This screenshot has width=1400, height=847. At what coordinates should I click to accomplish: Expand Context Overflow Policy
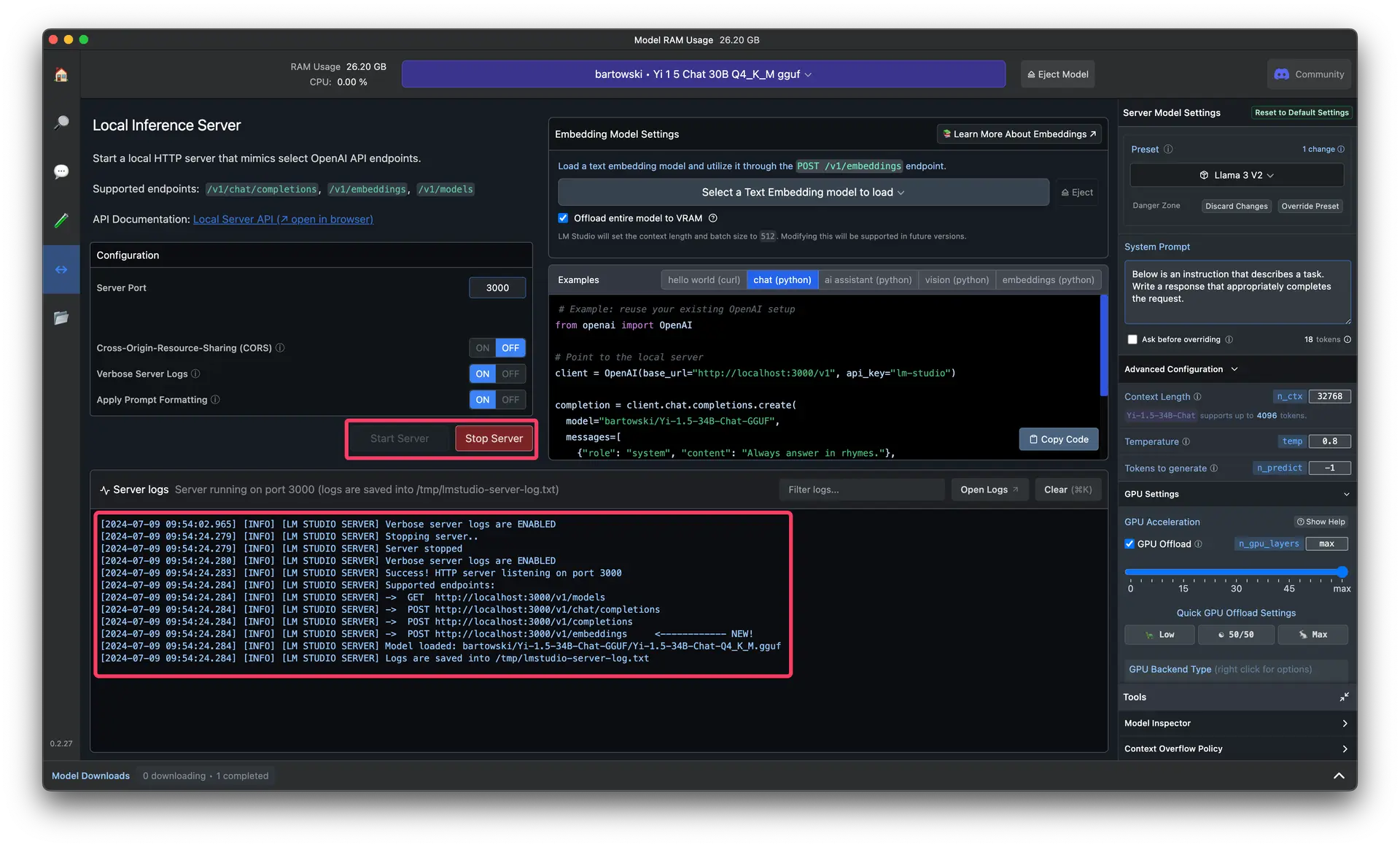coord(1237,749)
